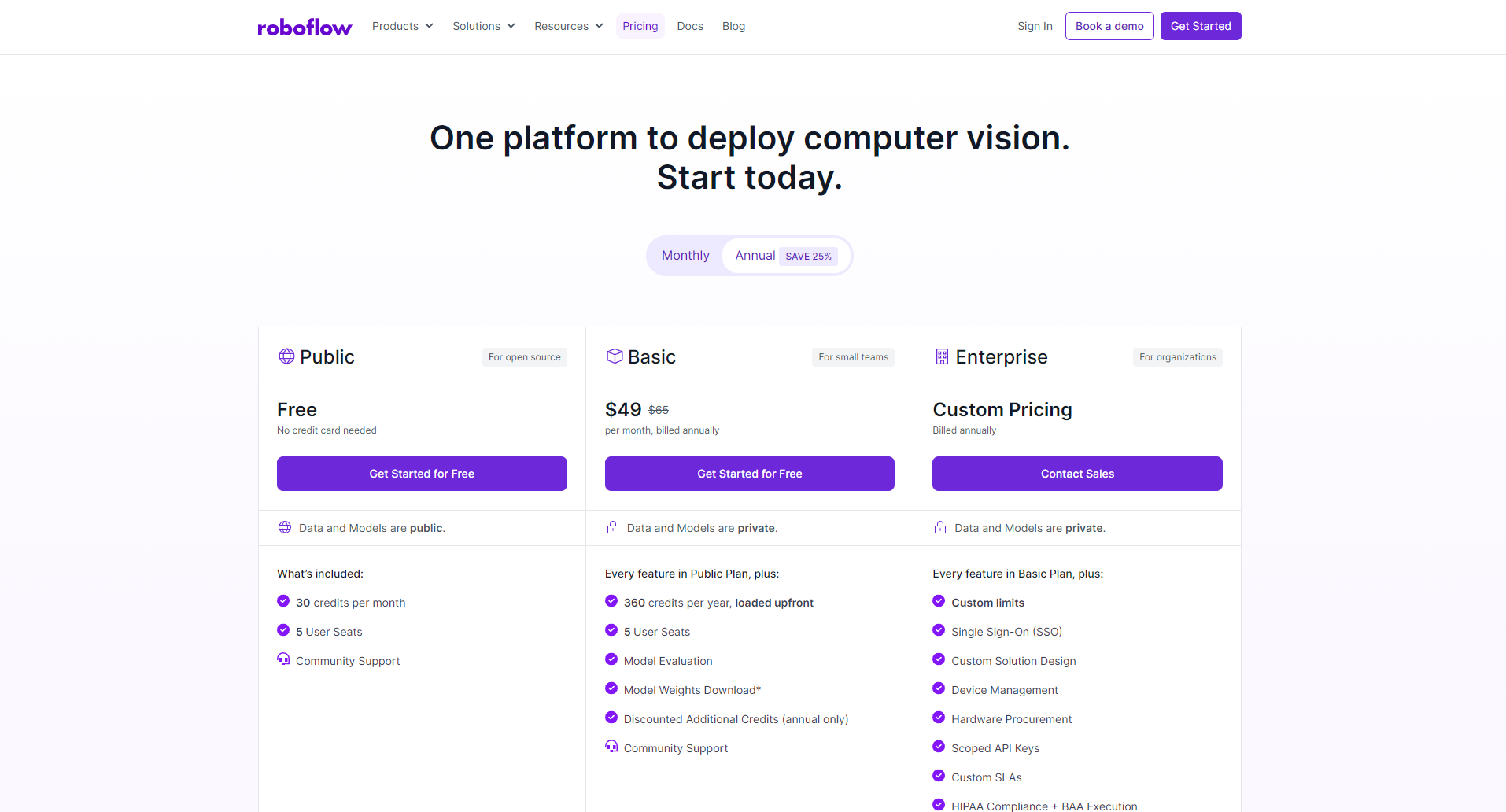The width and height of the screenshot is (1506, 812).
Task: Click the cube icon beside Basic
Action: (x=615, y=356)
